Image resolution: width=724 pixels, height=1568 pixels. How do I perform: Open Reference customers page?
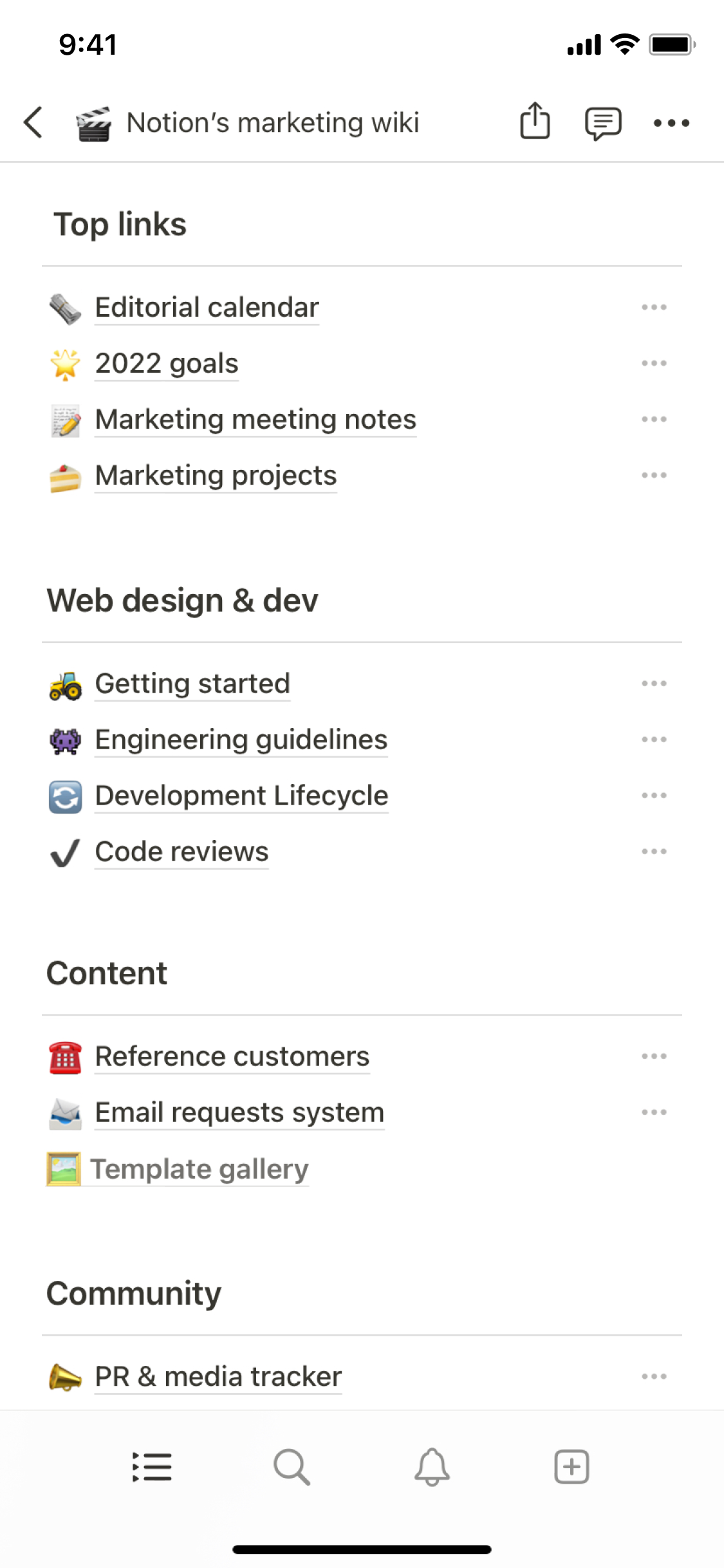[x=232, y=1056]
